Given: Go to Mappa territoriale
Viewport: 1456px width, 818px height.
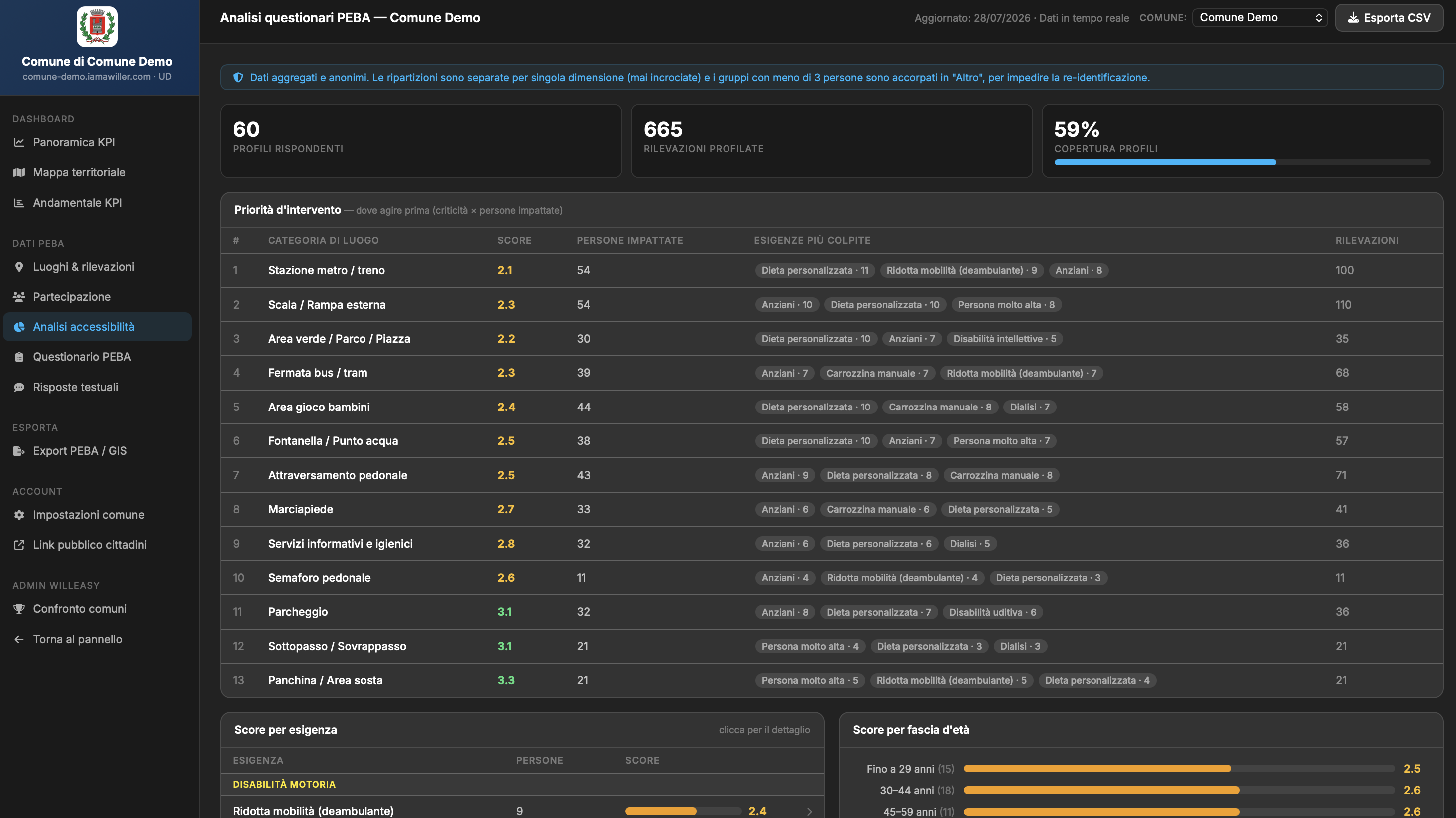Looking at the screenshot, I should point(97,172).
